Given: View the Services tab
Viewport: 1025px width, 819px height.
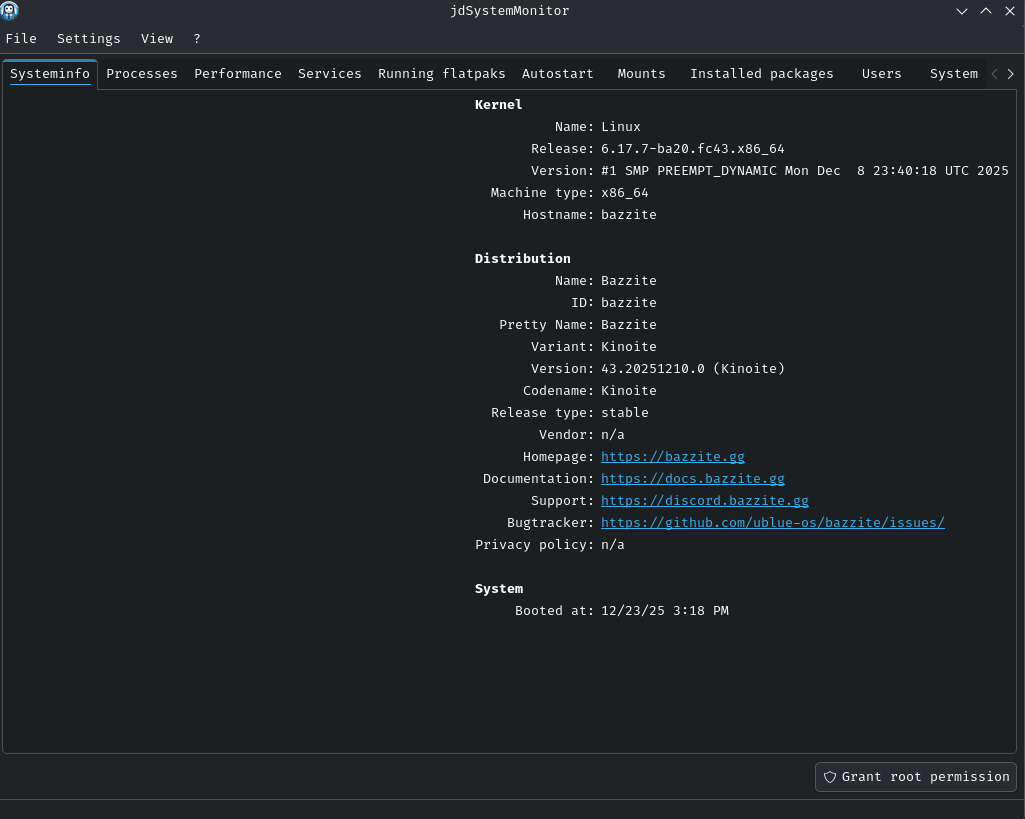Looking at the screenshot, I should [329, 73].
